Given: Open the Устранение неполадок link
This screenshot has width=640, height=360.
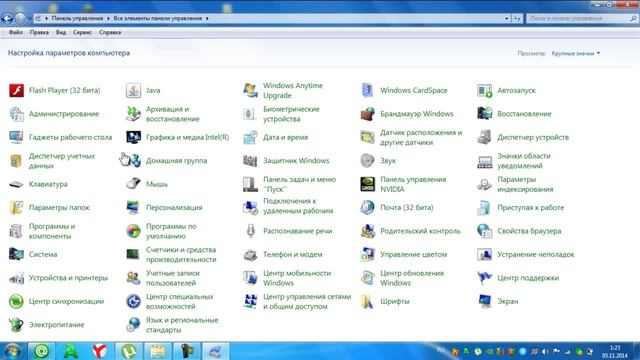Looking at the screenshot, I should pos(536,254).
